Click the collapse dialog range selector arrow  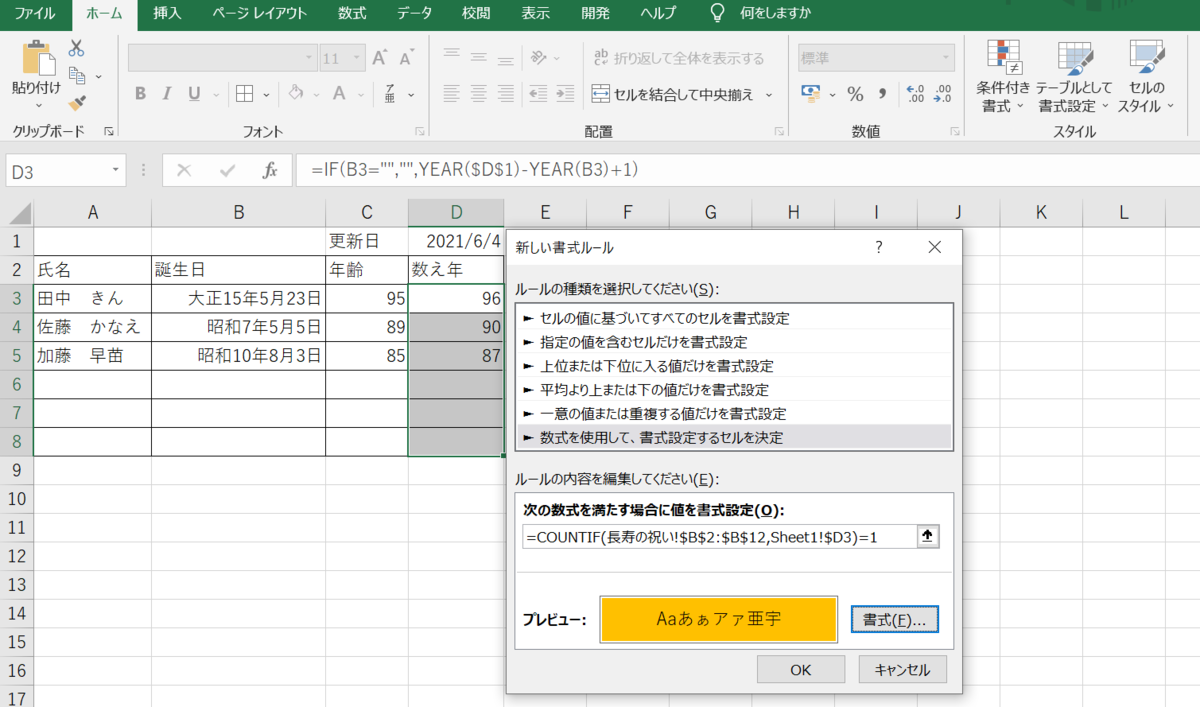(928, 537)
